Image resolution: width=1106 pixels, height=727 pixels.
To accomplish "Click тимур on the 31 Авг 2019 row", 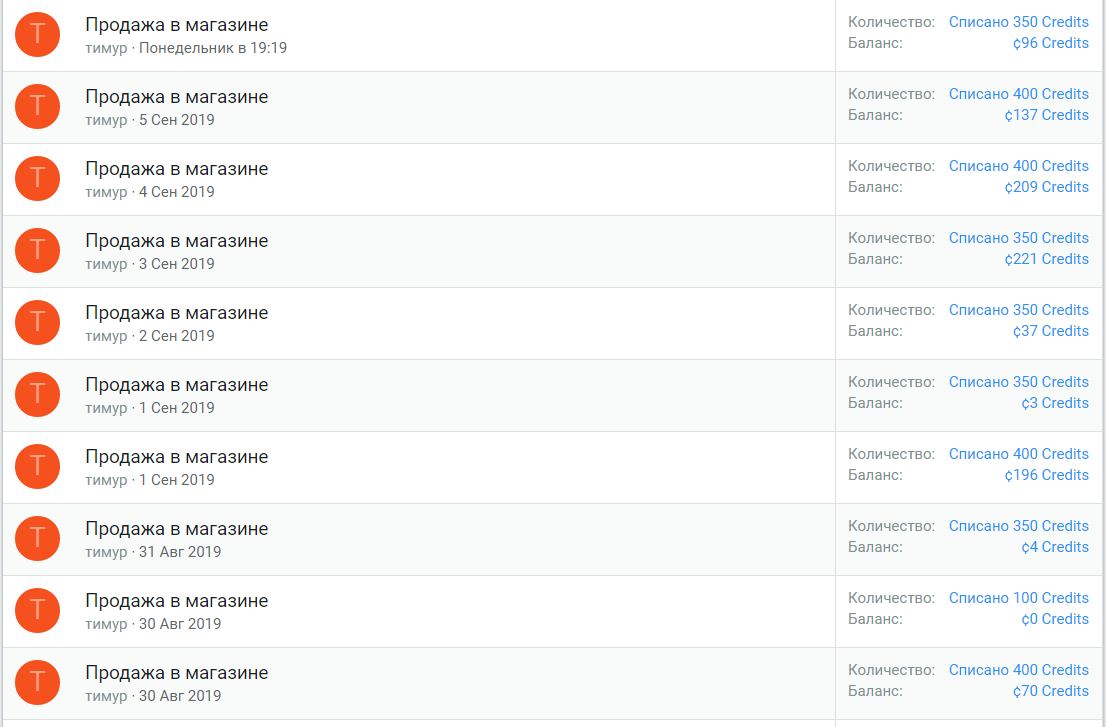I will pyautogui.click(x=106, y=552).
